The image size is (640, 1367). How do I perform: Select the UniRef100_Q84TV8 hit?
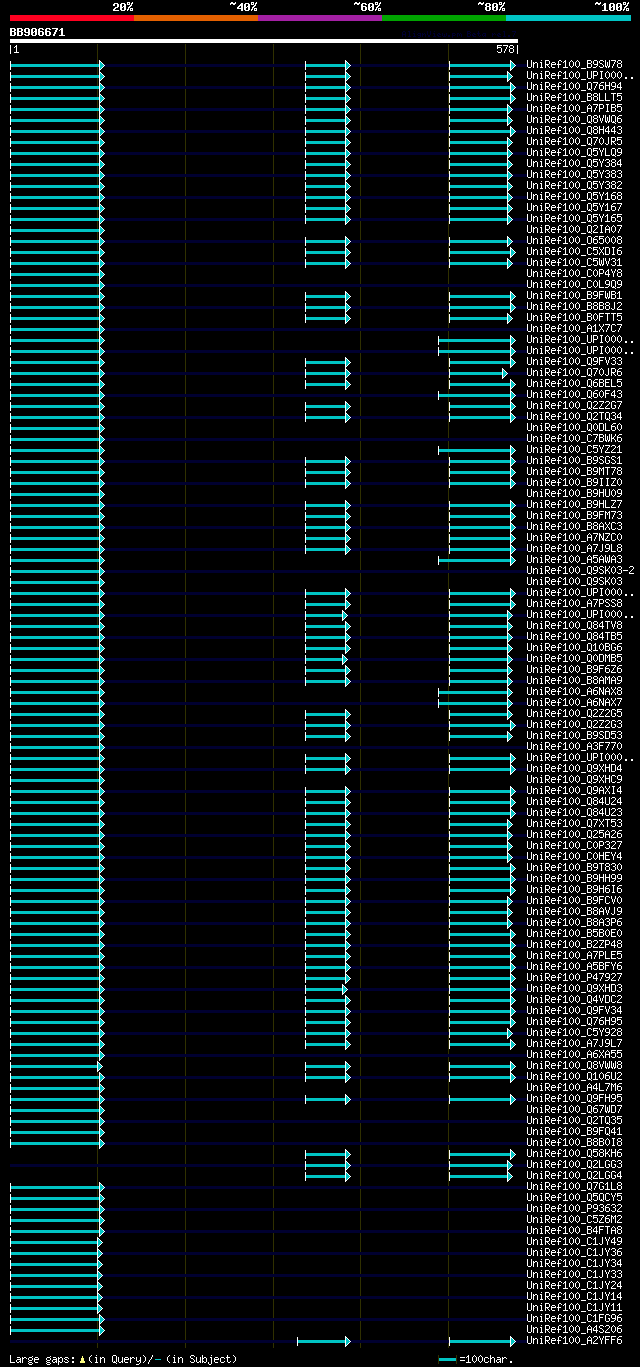coord(574,626)
